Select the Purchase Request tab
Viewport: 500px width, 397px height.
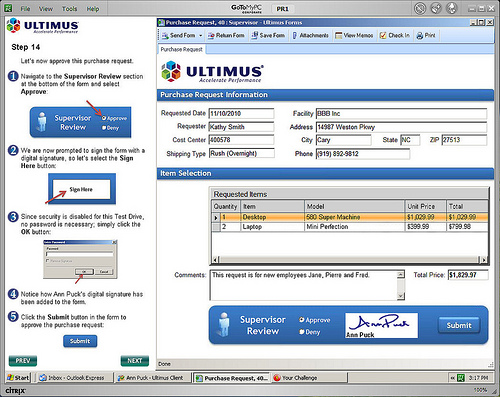click(182, 49)
